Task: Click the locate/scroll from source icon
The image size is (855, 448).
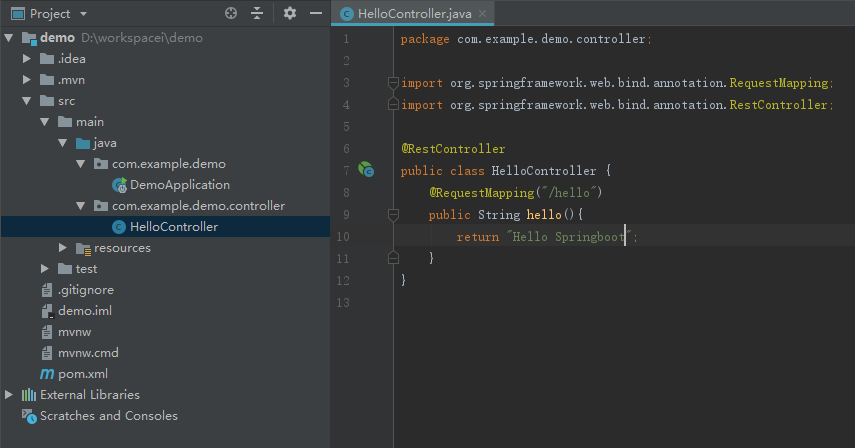Action: tap(231, 13)
